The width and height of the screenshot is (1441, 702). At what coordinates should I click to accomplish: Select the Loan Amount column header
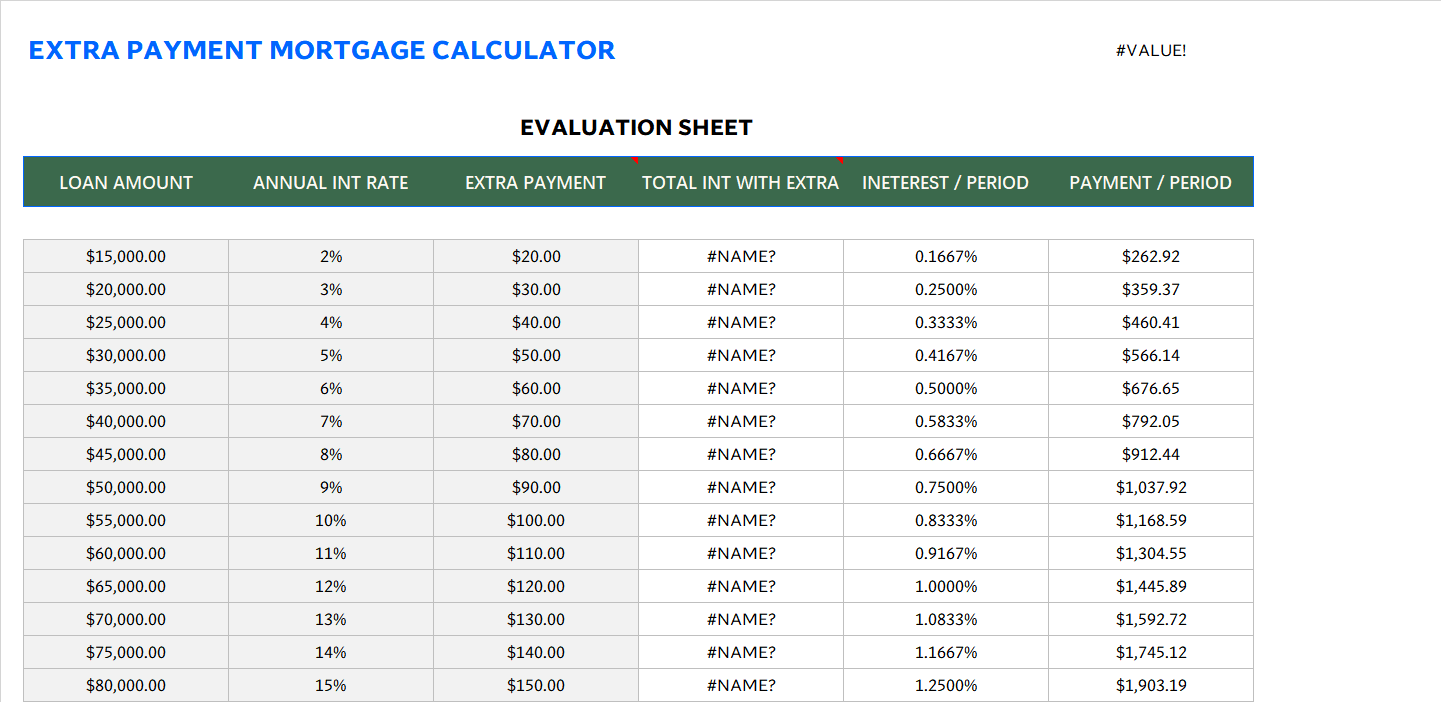point(126,183)
